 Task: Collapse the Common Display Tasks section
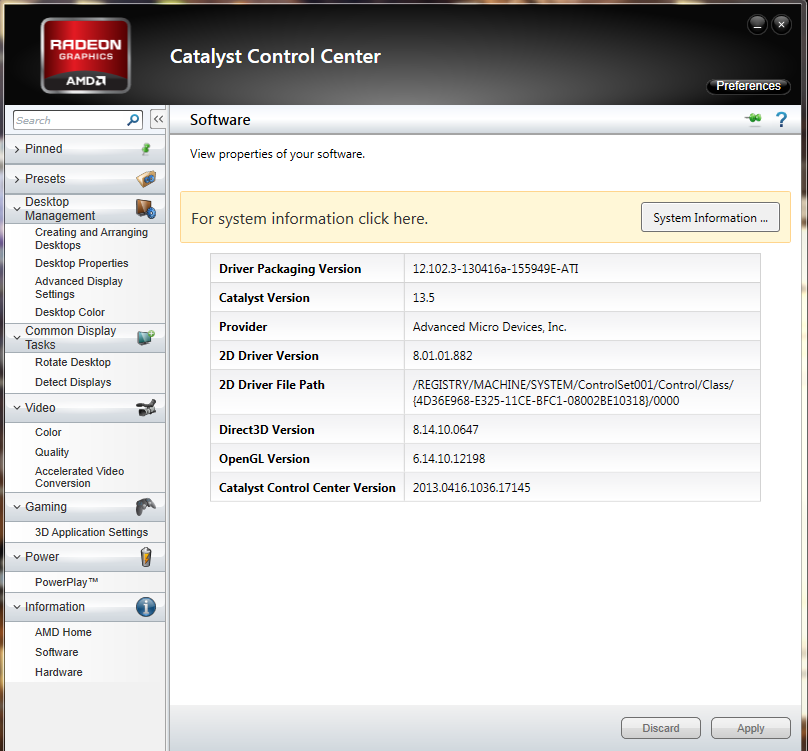point(17,338)
